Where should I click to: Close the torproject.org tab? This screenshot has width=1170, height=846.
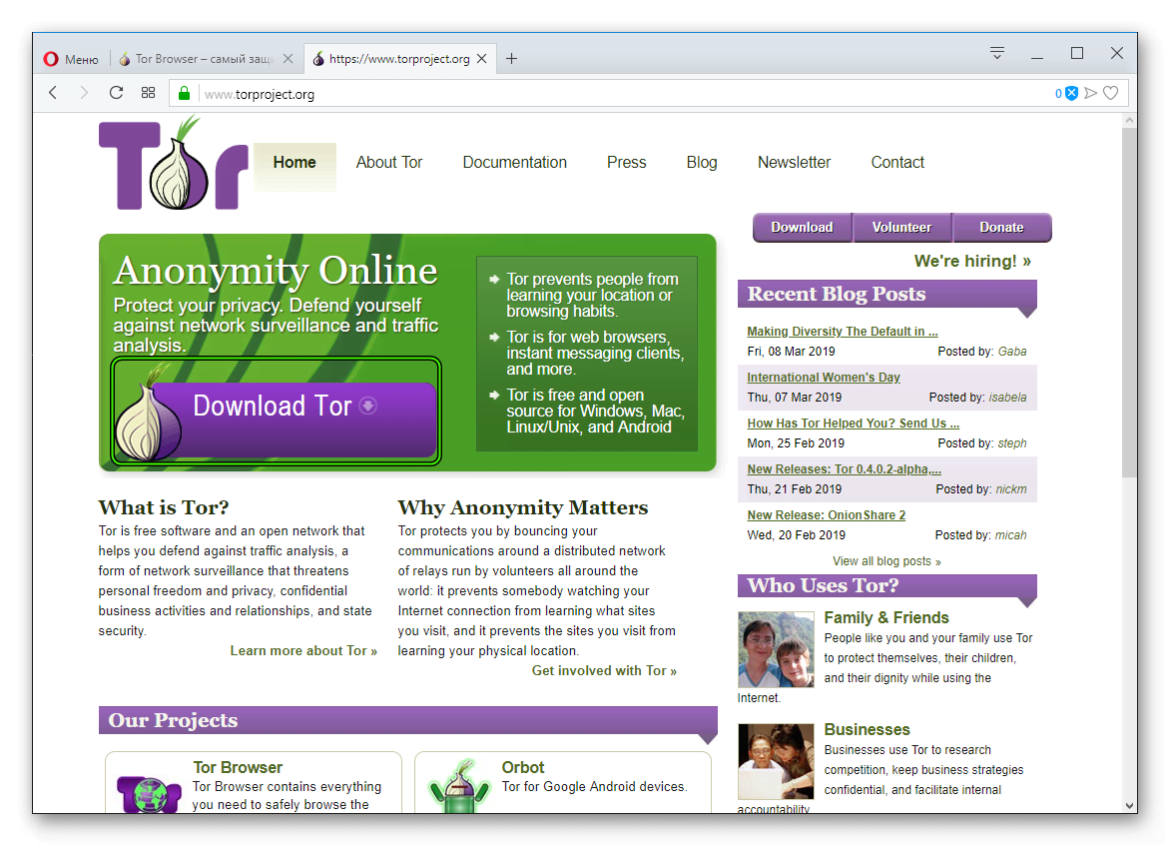482,59
